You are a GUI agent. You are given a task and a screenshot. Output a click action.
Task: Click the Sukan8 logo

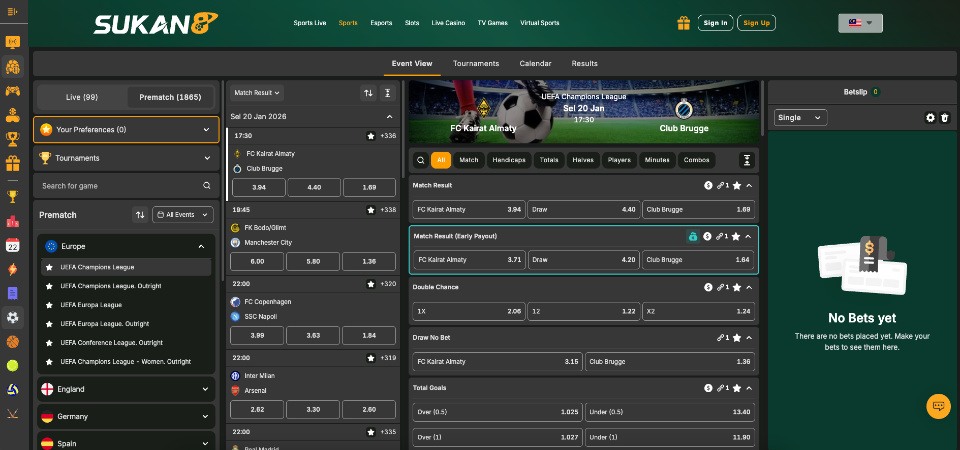coord(156,23)
